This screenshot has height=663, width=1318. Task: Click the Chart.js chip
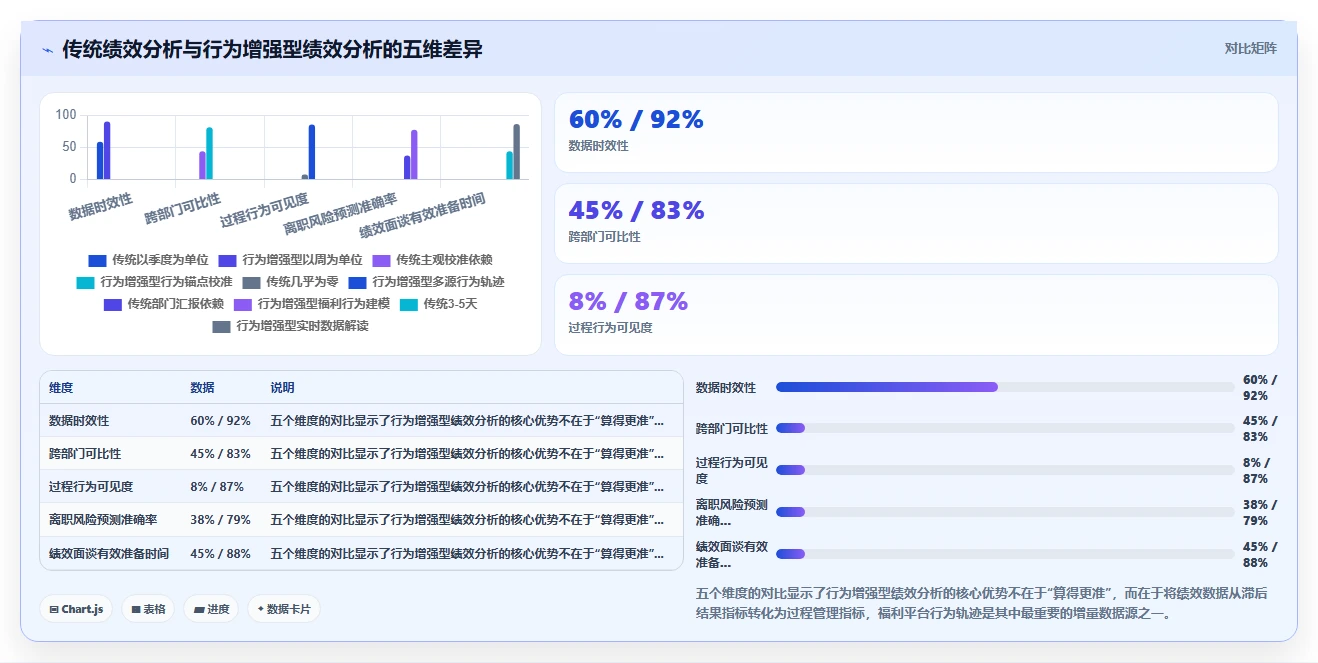click(x=76, y=609)
